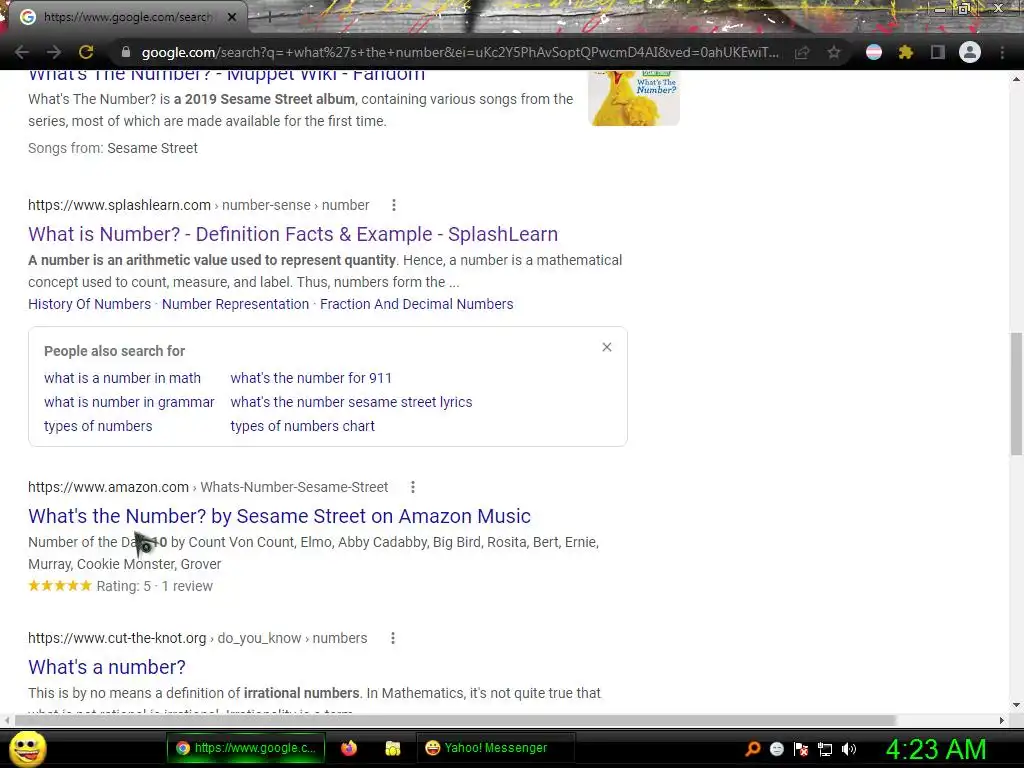Open the History Of Numbers sitelink
The width and height of the screenshot is (1024, 768).
point(89,304)
